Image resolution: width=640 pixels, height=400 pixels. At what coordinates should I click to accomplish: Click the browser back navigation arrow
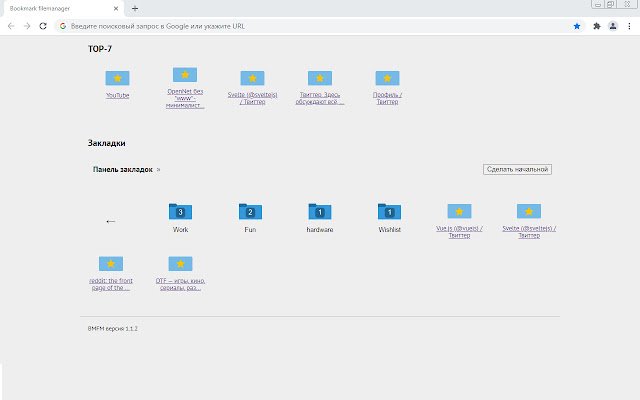click(11, 26)
